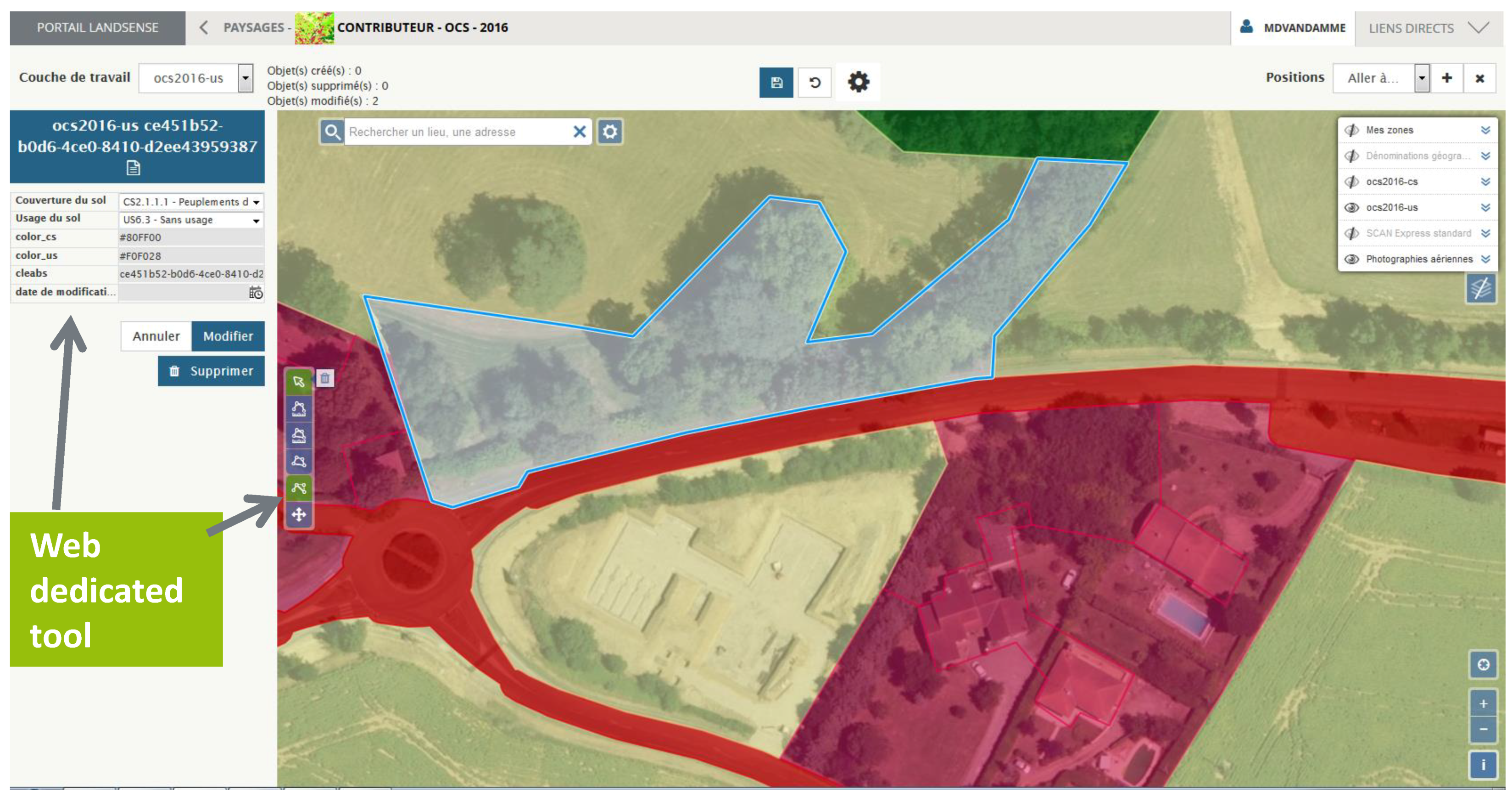Expand the ocs2016-cs layer options

tap(1485, 181)
